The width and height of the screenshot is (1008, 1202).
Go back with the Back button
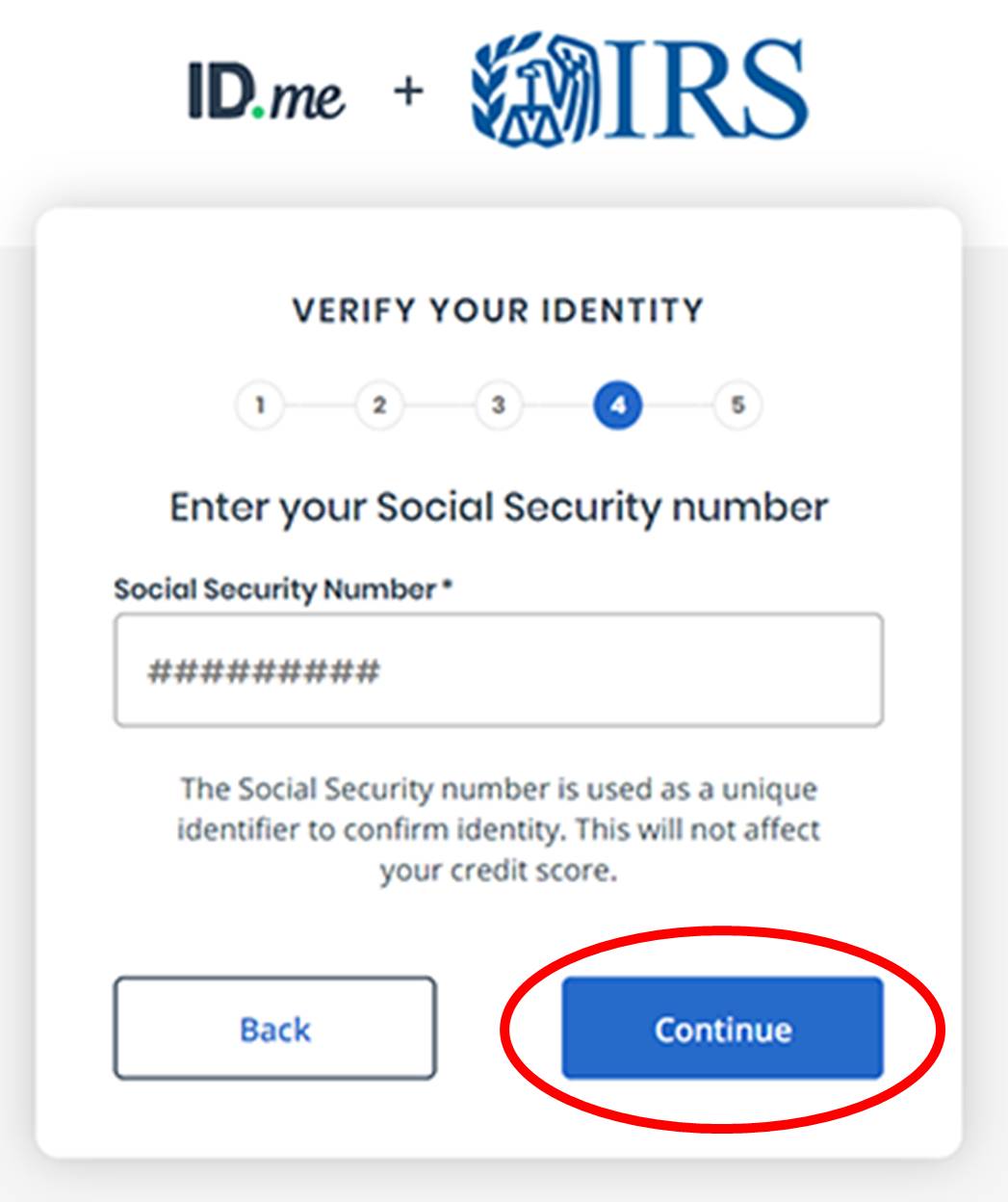tap(274, 1029)
